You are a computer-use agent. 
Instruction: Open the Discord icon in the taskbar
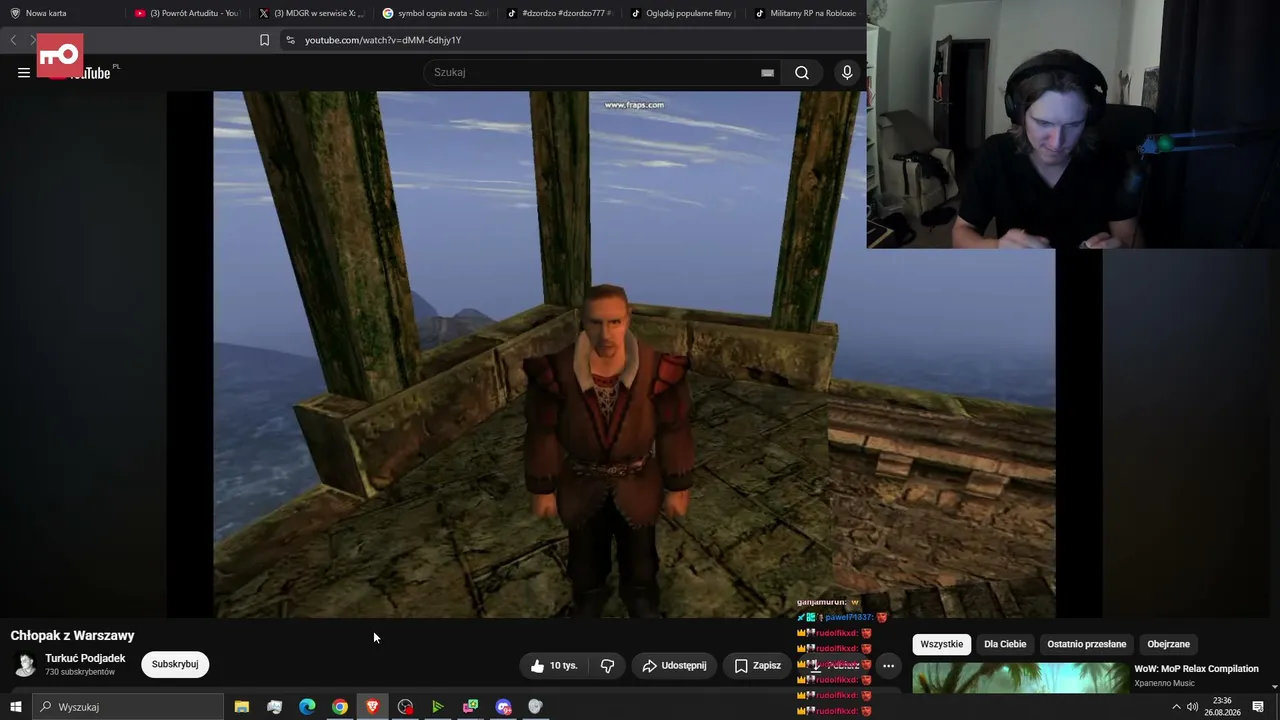(503, 707)
